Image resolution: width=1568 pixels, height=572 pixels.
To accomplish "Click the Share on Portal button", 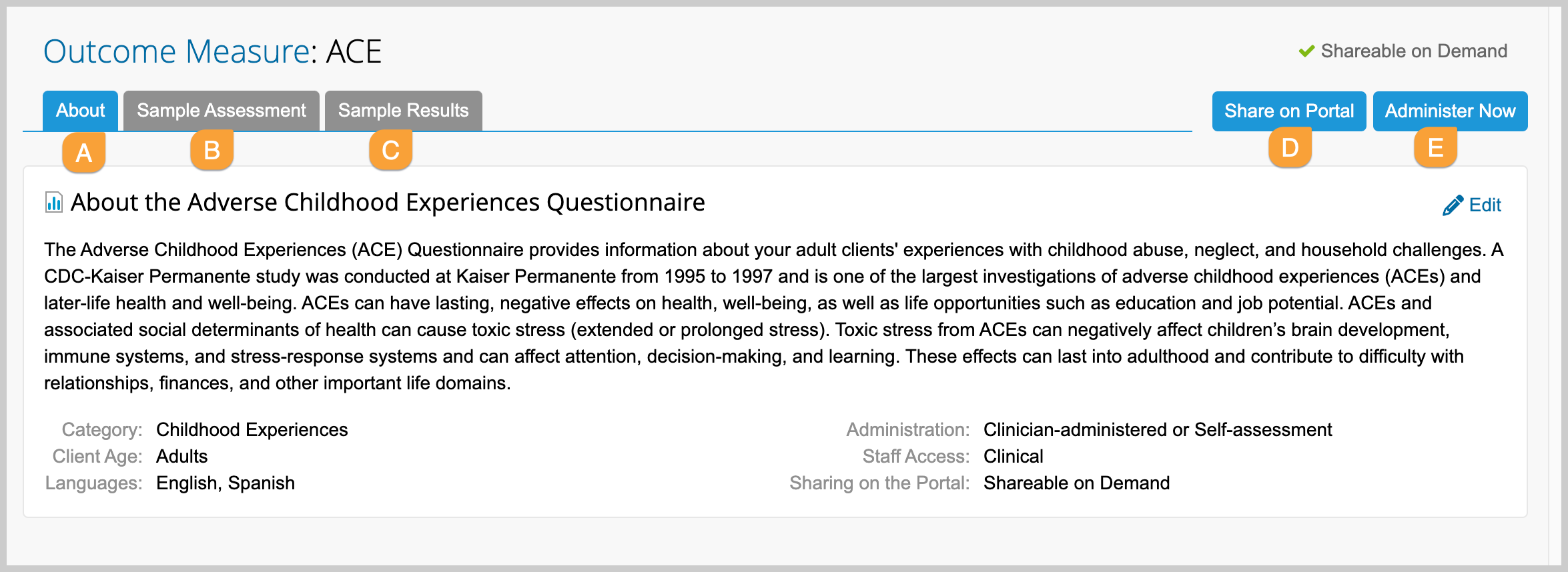I will coord(1289,111).
